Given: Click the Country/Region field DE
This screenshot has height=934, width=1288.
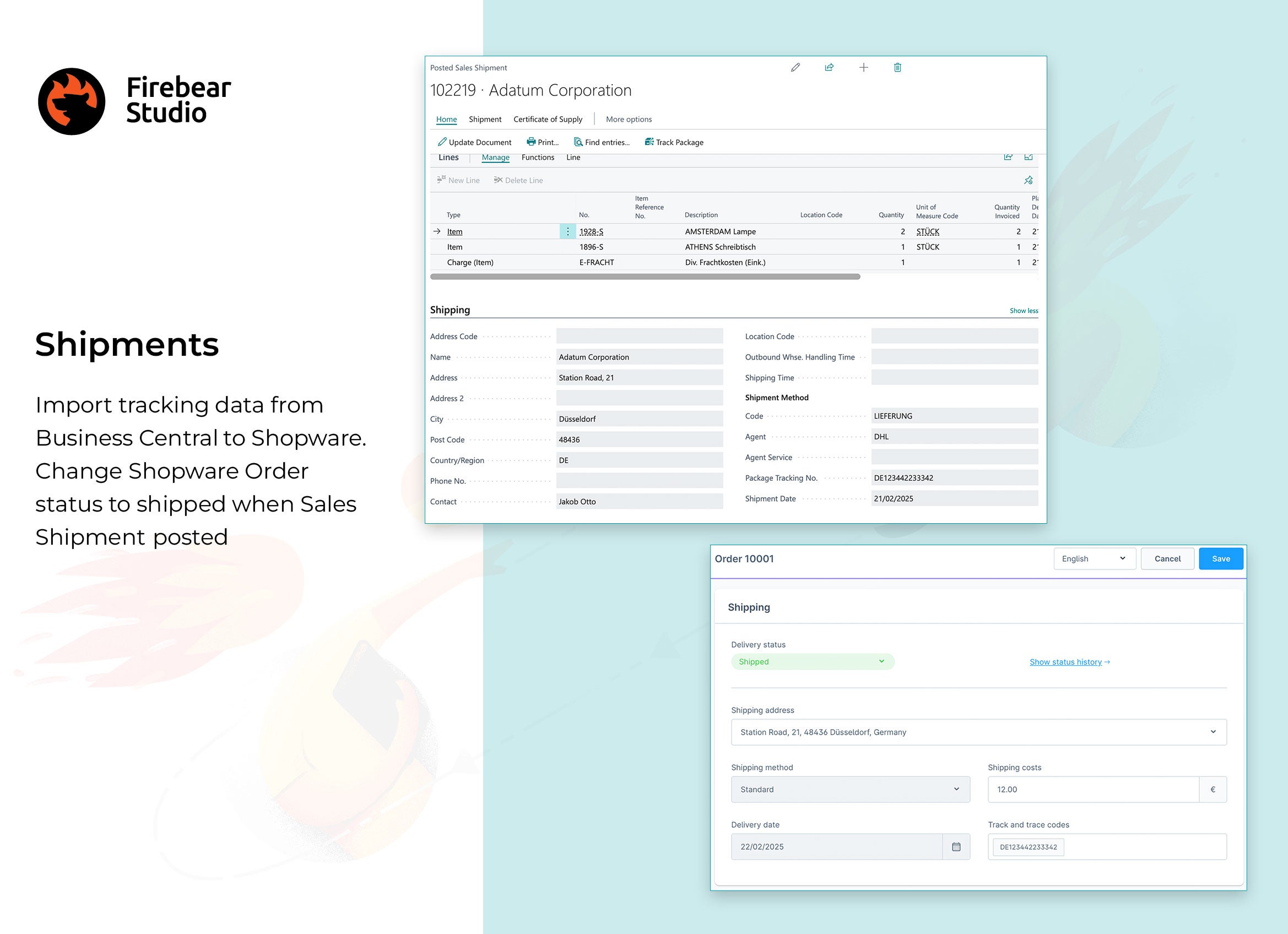Looking at the screenshot, I should [640, 460].
